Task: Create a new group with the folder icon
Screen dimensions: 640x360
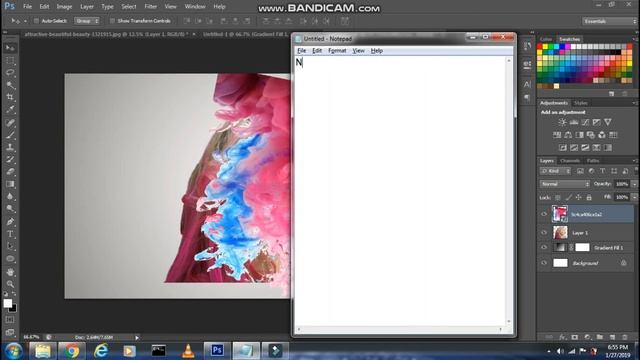Action: (x=600, y=337)
